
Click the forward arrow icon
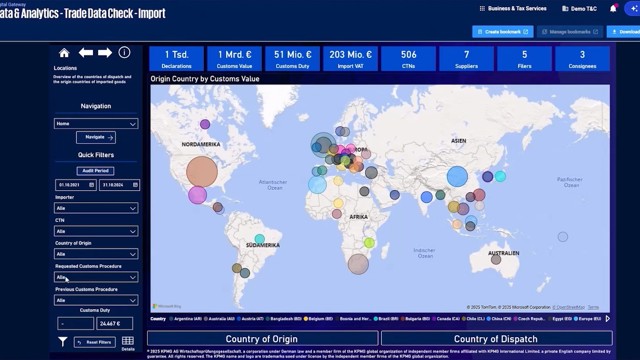click(x=105, y=52)
